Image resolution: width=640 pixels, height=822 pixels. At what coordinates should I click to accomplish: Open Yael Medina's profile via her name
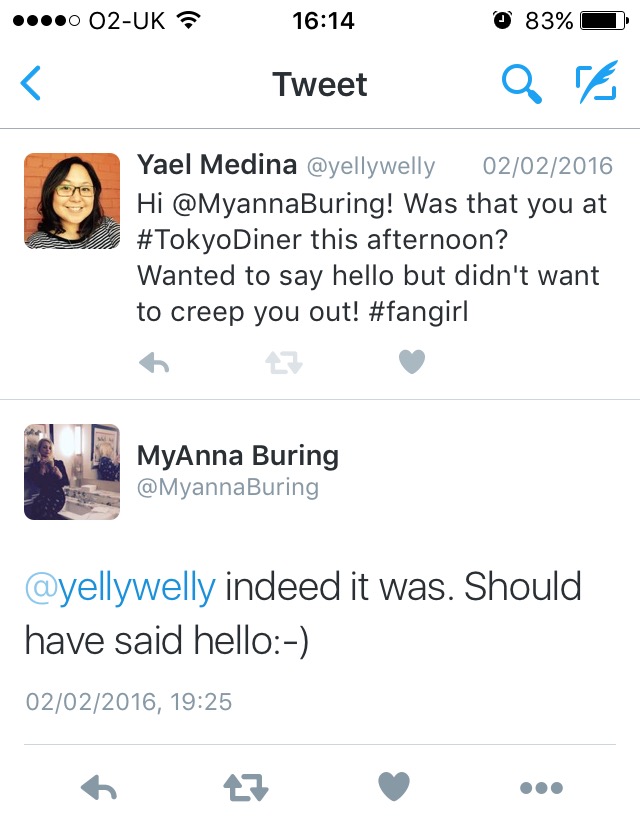(x=220, y=166)
